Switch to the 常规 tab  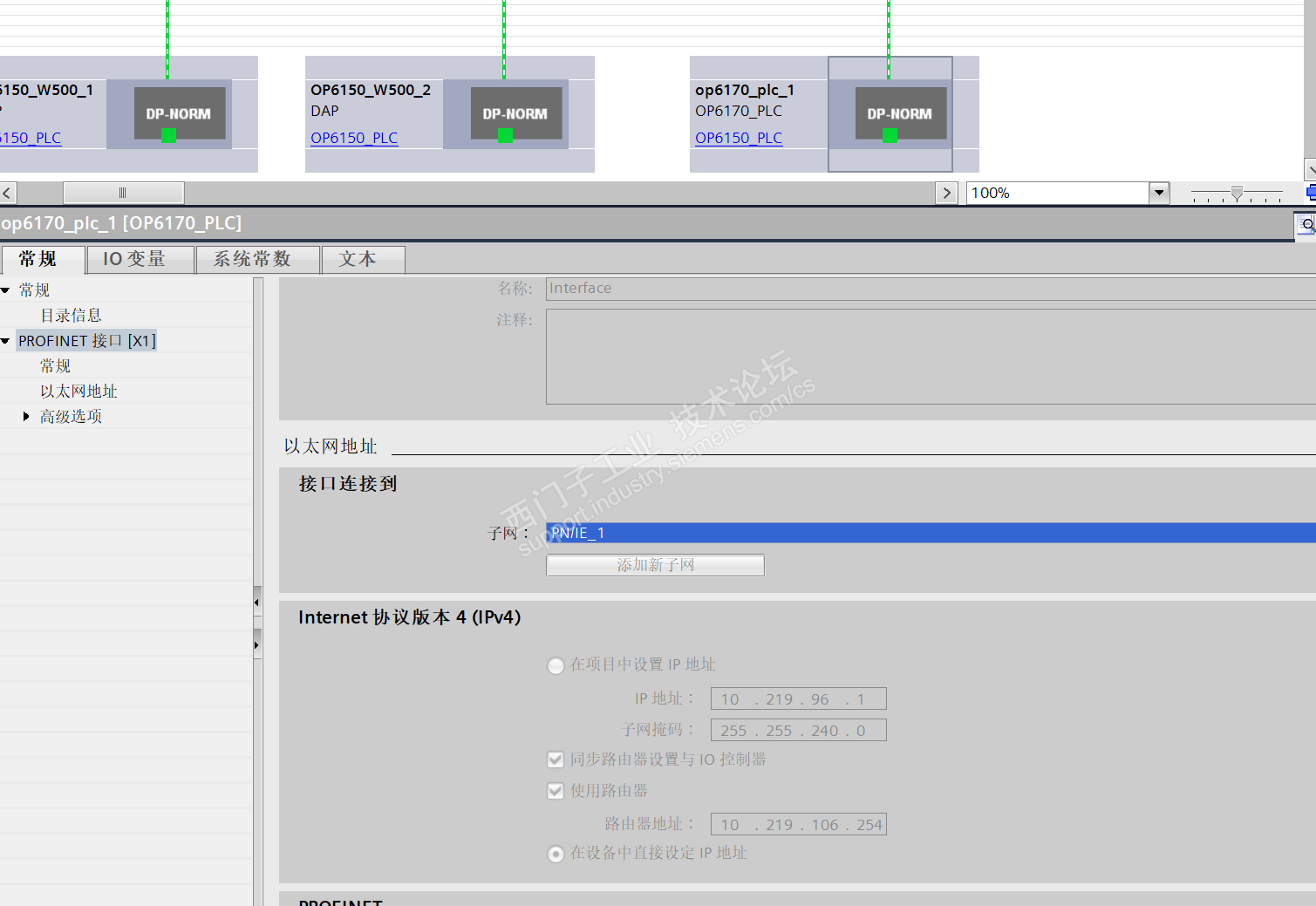pos(43,259)
